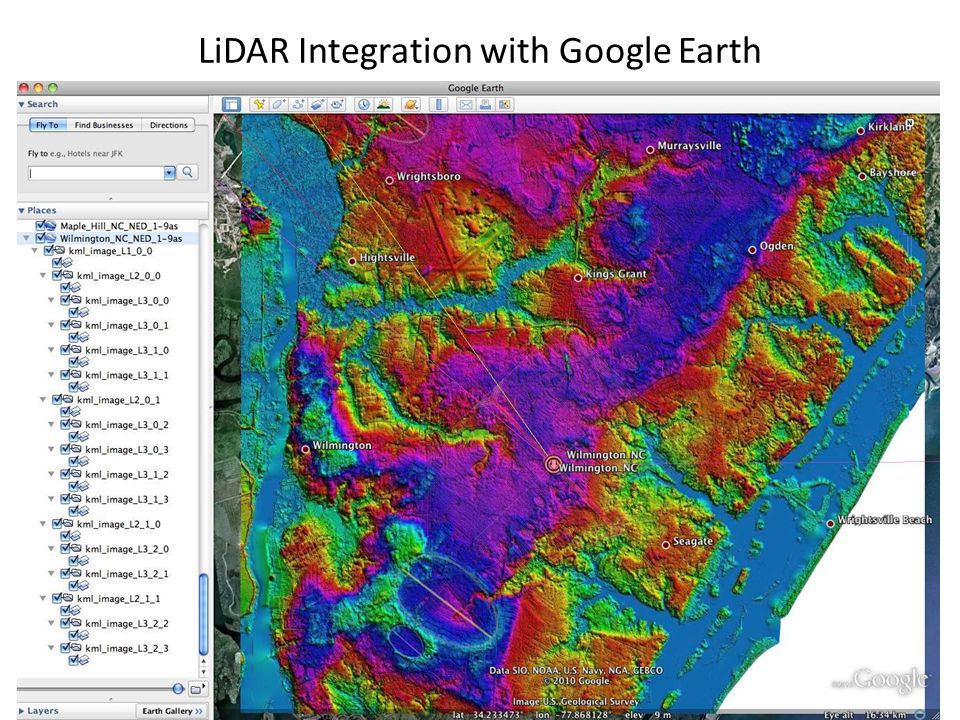Toggle the sidebar with the panel icon
The width and height of the screenshot is (960, 720).
click(231, 105)
